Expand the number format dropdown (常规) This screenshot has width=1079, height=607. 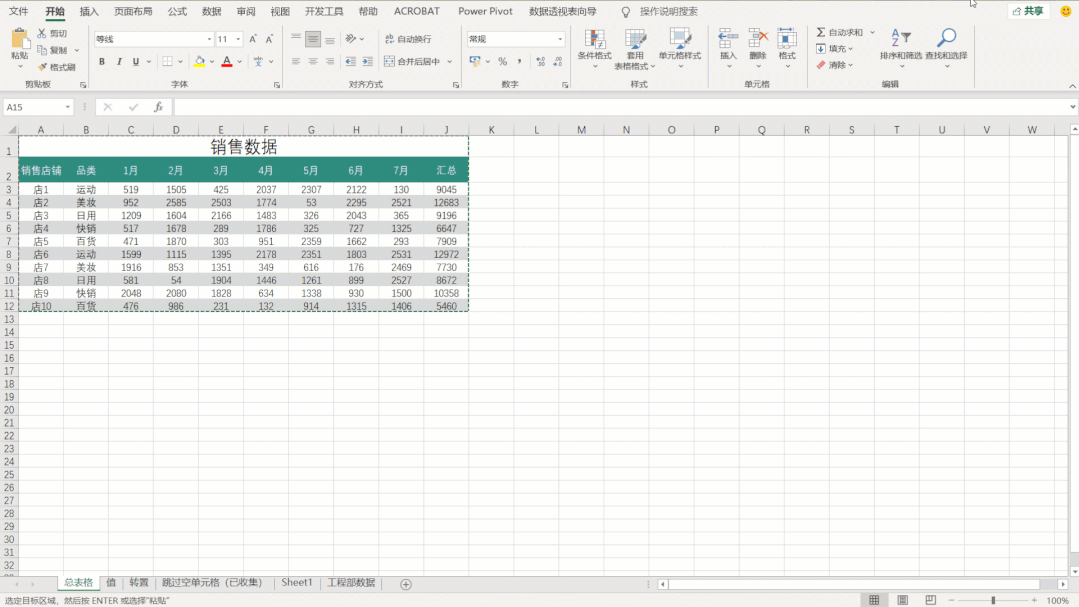(x=560, y=39)
